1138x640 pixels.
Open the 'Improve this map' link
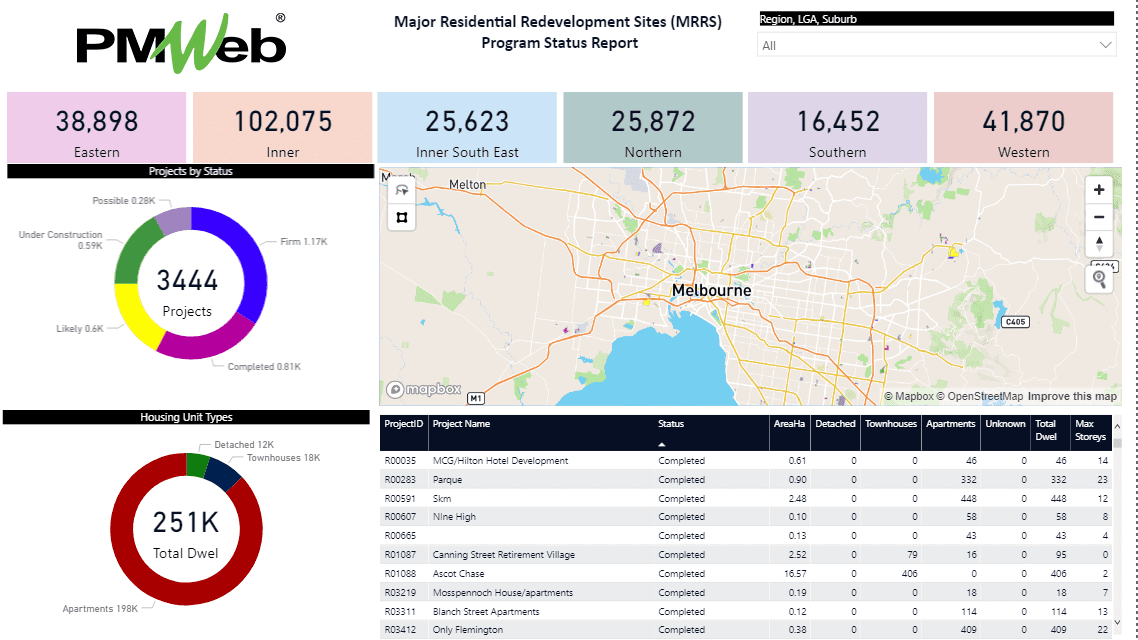point(1072,396)
